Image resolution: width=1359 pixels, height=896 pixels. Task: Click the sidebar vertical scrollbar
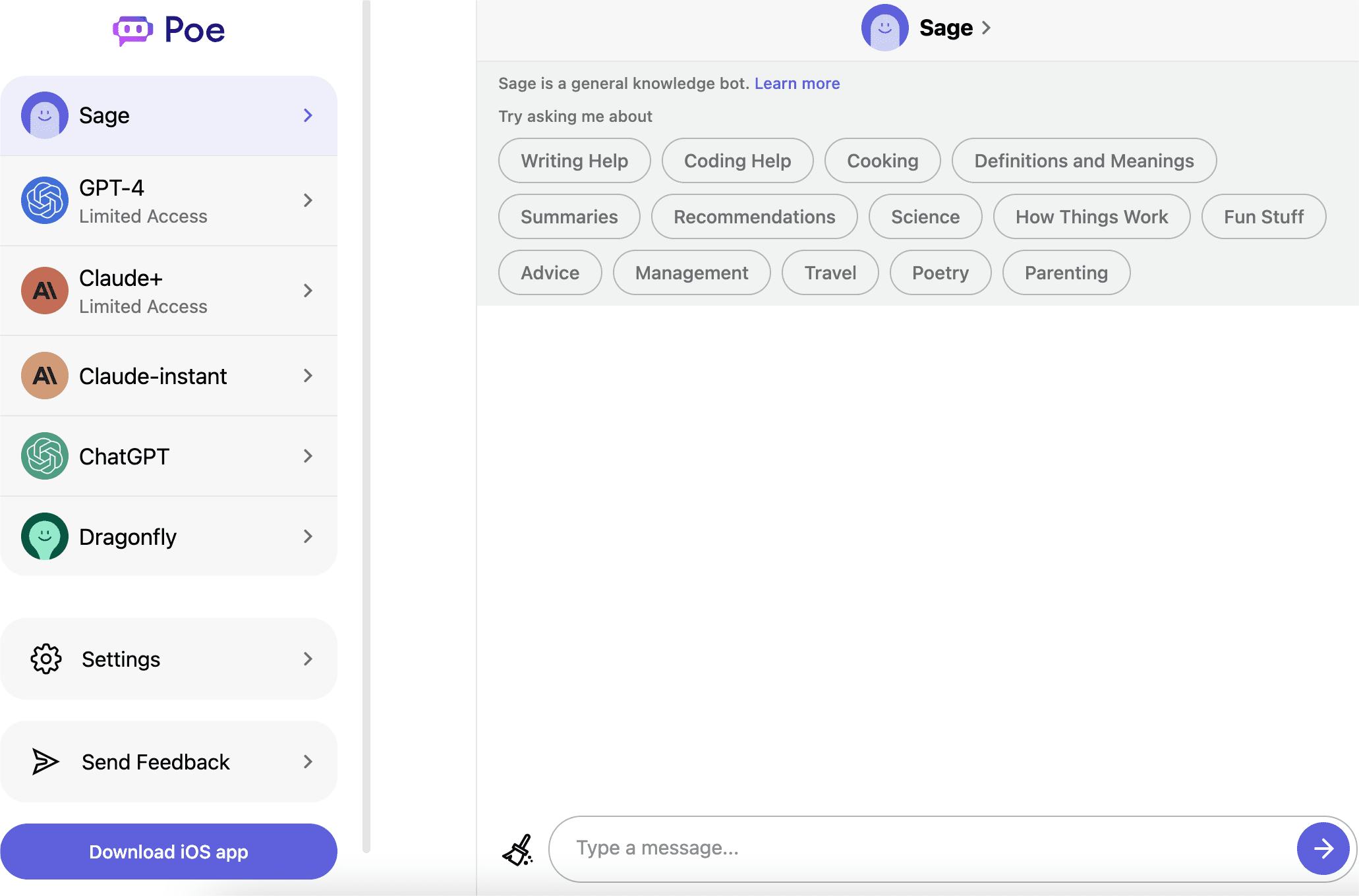click(366, 428)
